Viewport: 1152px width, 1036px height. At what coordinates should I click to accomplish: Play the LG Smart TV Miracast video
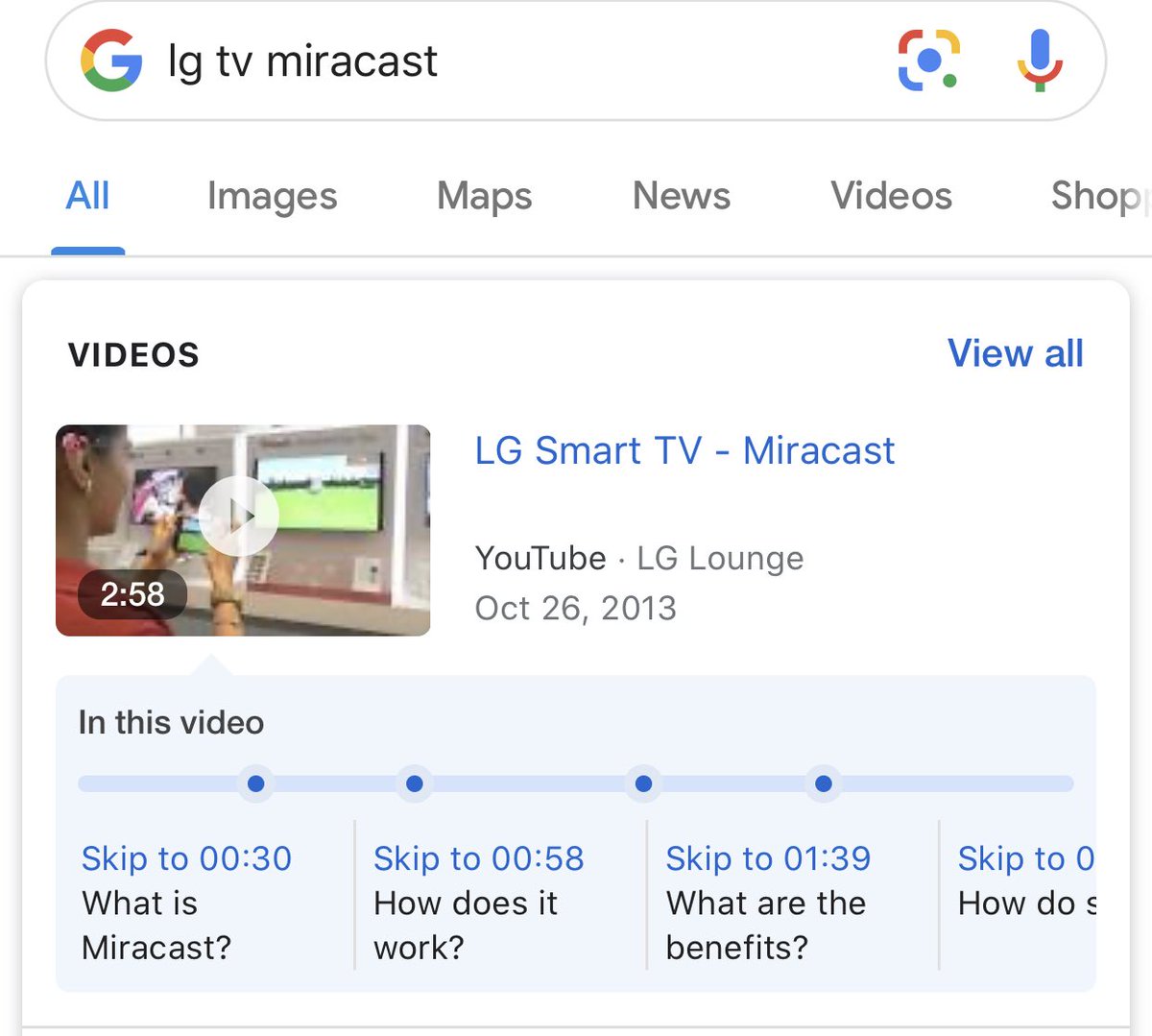pyautogui.click(x=239, y=517)
